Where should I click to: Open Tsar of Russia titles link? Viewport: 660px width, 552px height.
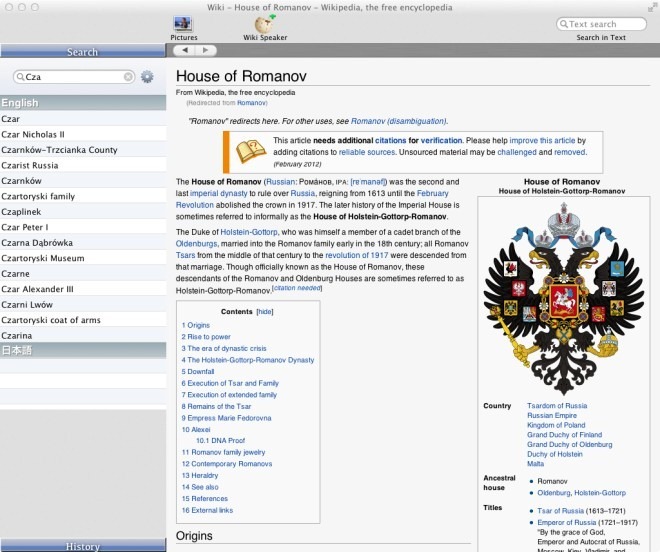560,511
